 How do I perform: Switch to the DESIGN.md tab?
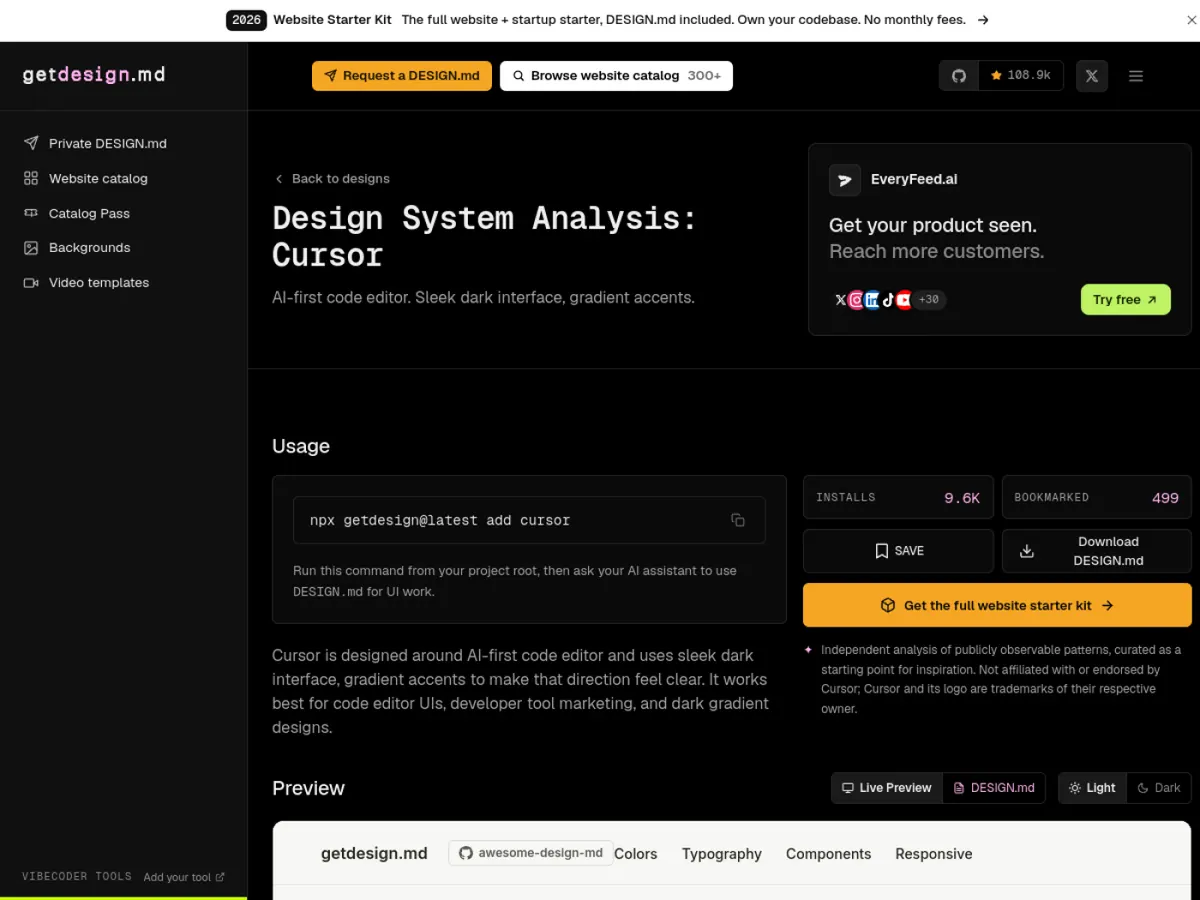pos(993,788)
